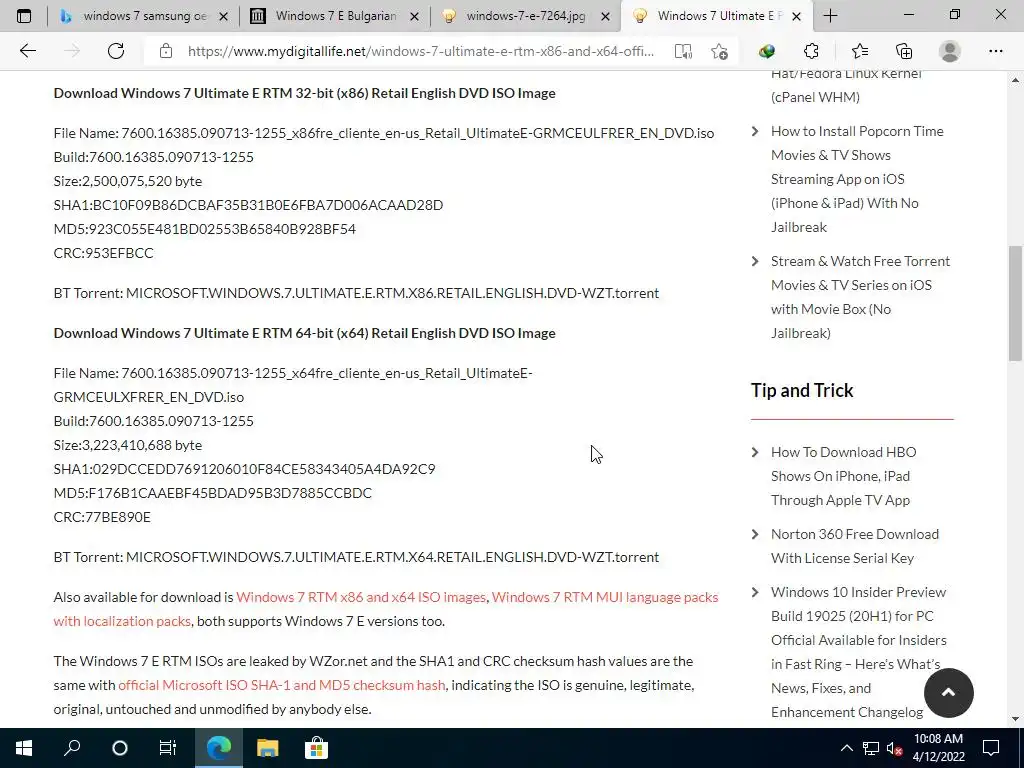Open the Windows Start menu

24,748
